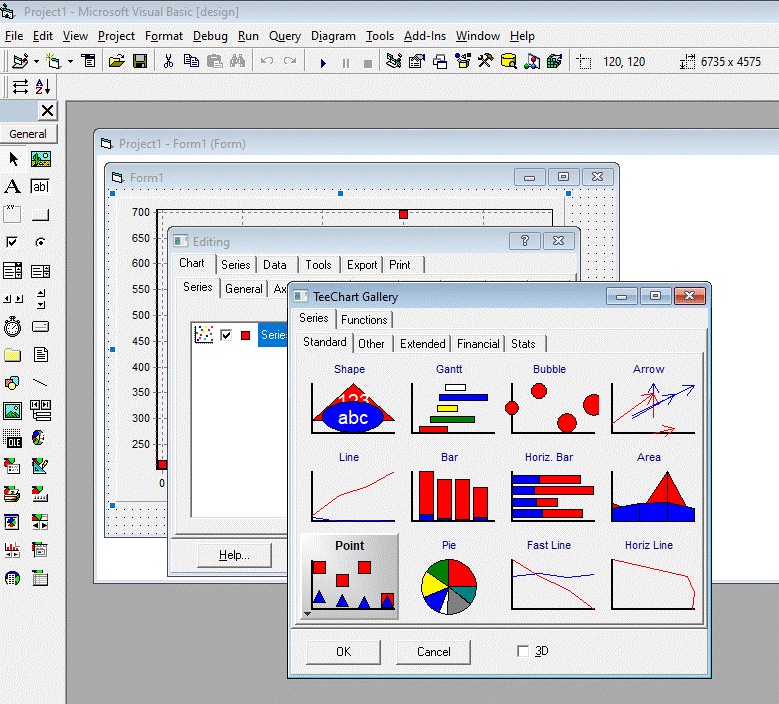Open the Tools tab in Editing dialog
The height and width of the screenshot is (704, 779).
click(318, 265)
